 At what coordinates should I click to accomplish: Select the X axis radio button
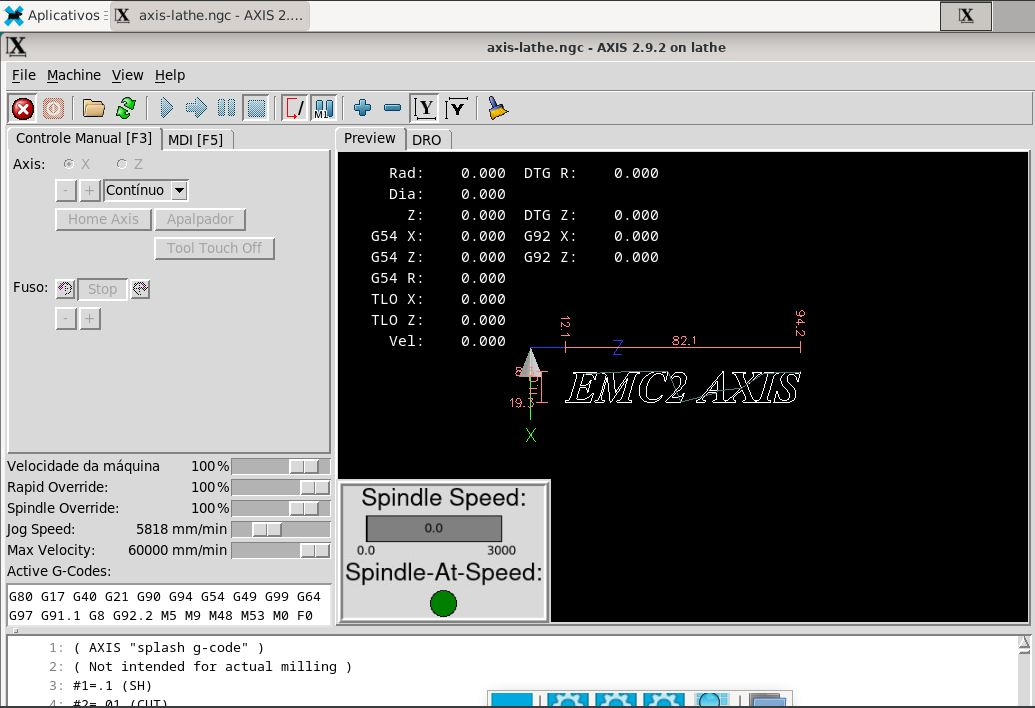tap(69, 164)
